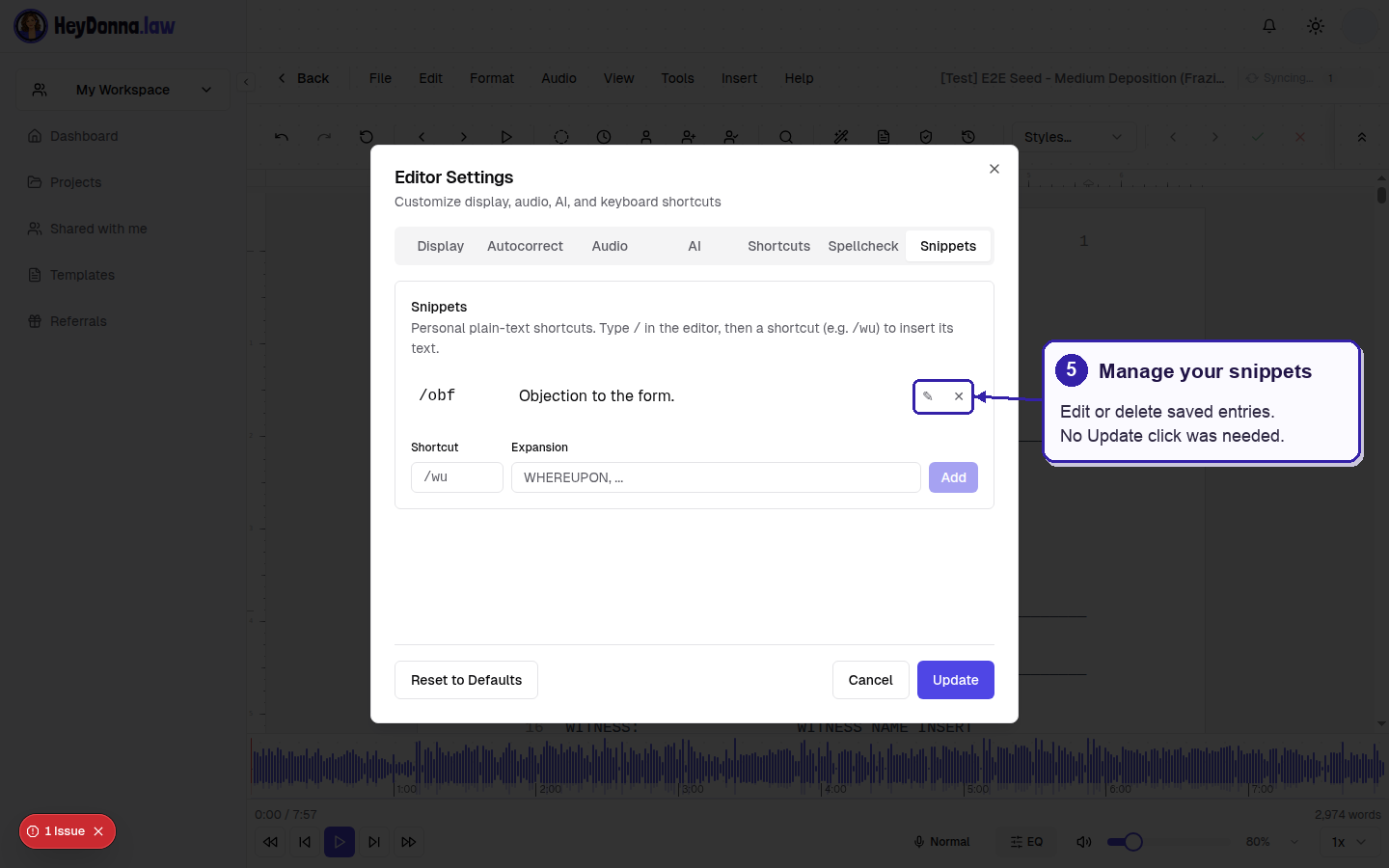Click the add-speaker person-plus icon
Viewport: 1389px width, 868px height.
(689, 137)
